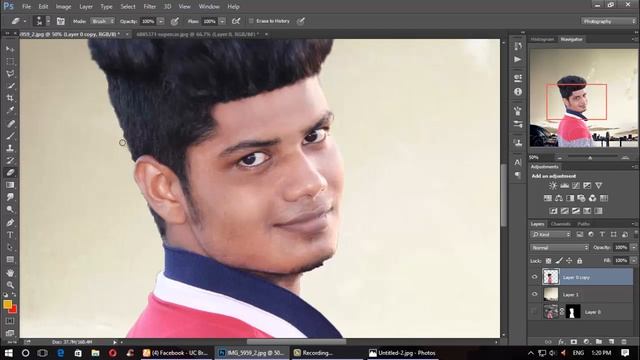
Task: Click Layer 1 thumbnail
Action: point(551,294)
